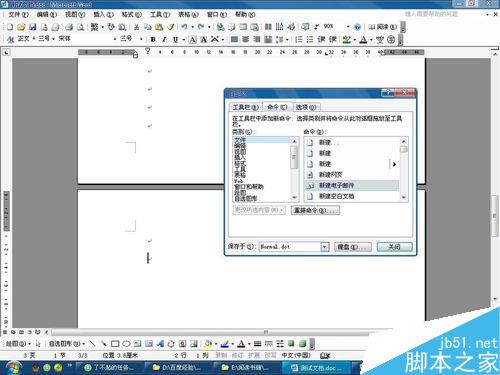Click the Font Color red A swatch
This screenshot has width=500, height=375.
tap(363, 40)
